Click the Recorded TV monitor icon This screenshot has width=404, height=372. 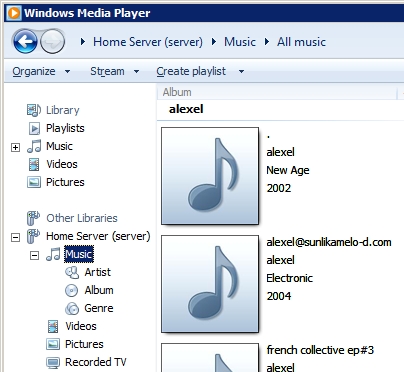click(53, 363)
